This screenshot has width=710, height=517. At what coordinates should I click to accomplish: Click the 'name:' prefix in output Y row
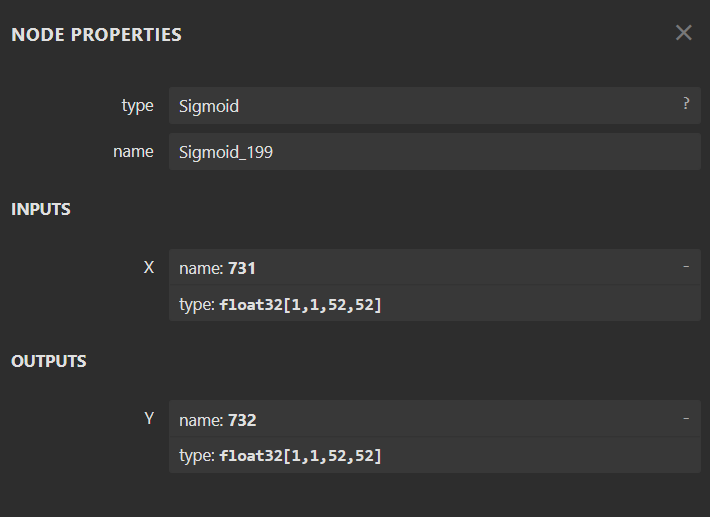[201, 420]
